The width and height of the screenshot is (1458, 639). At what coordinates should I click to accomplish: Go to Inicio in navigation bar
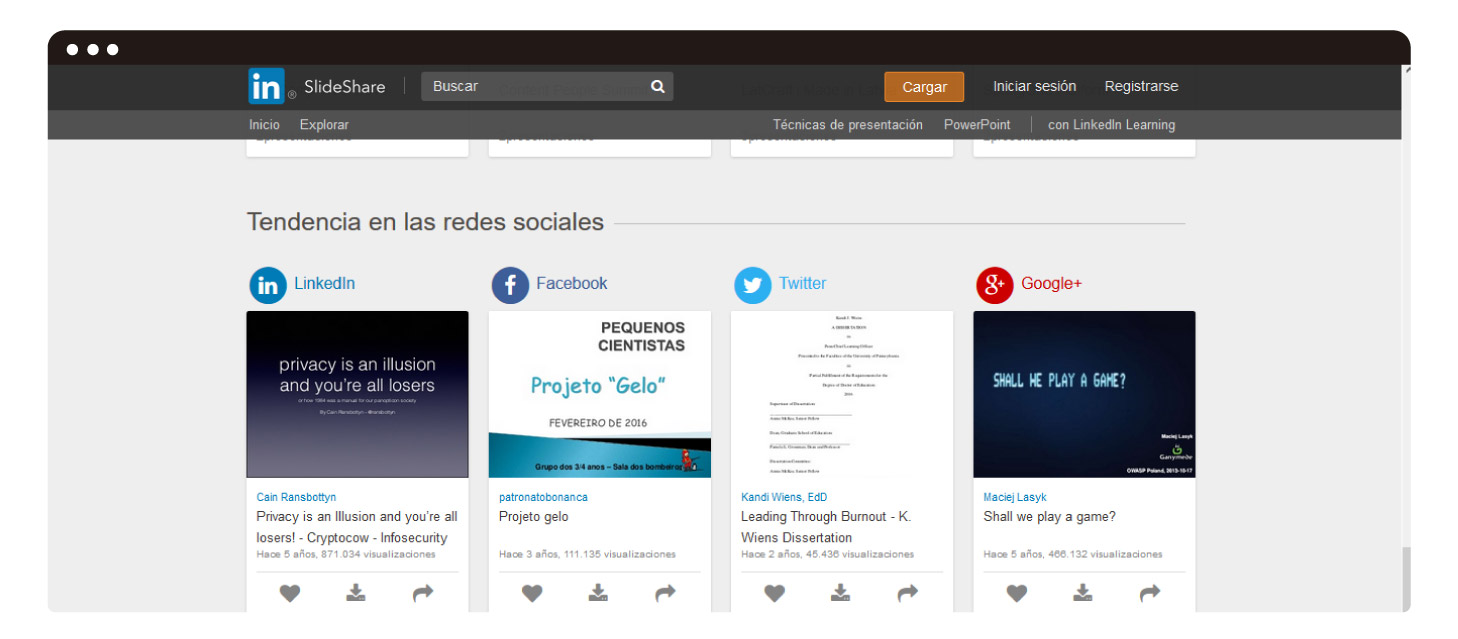pos(264,125)
